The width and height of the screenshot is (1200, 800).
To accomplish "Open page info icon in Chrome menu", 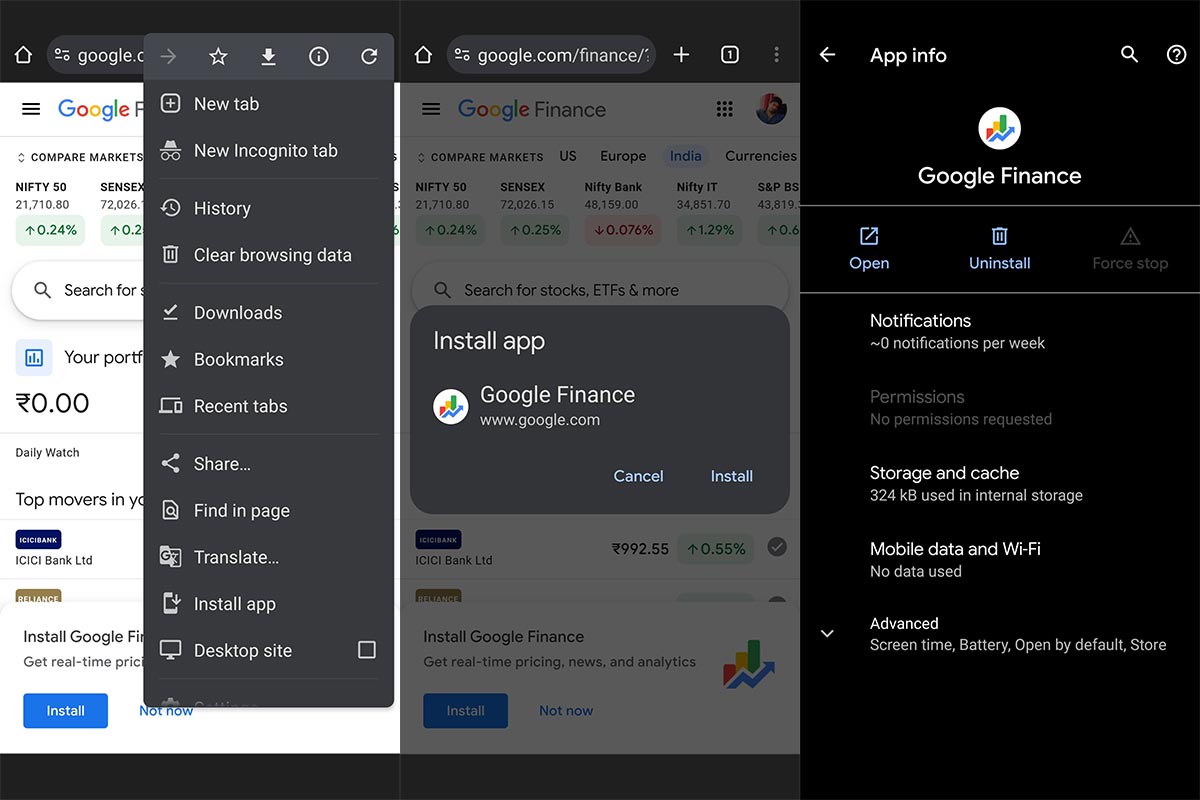I will pyautogui.click(x=319, y=57).
